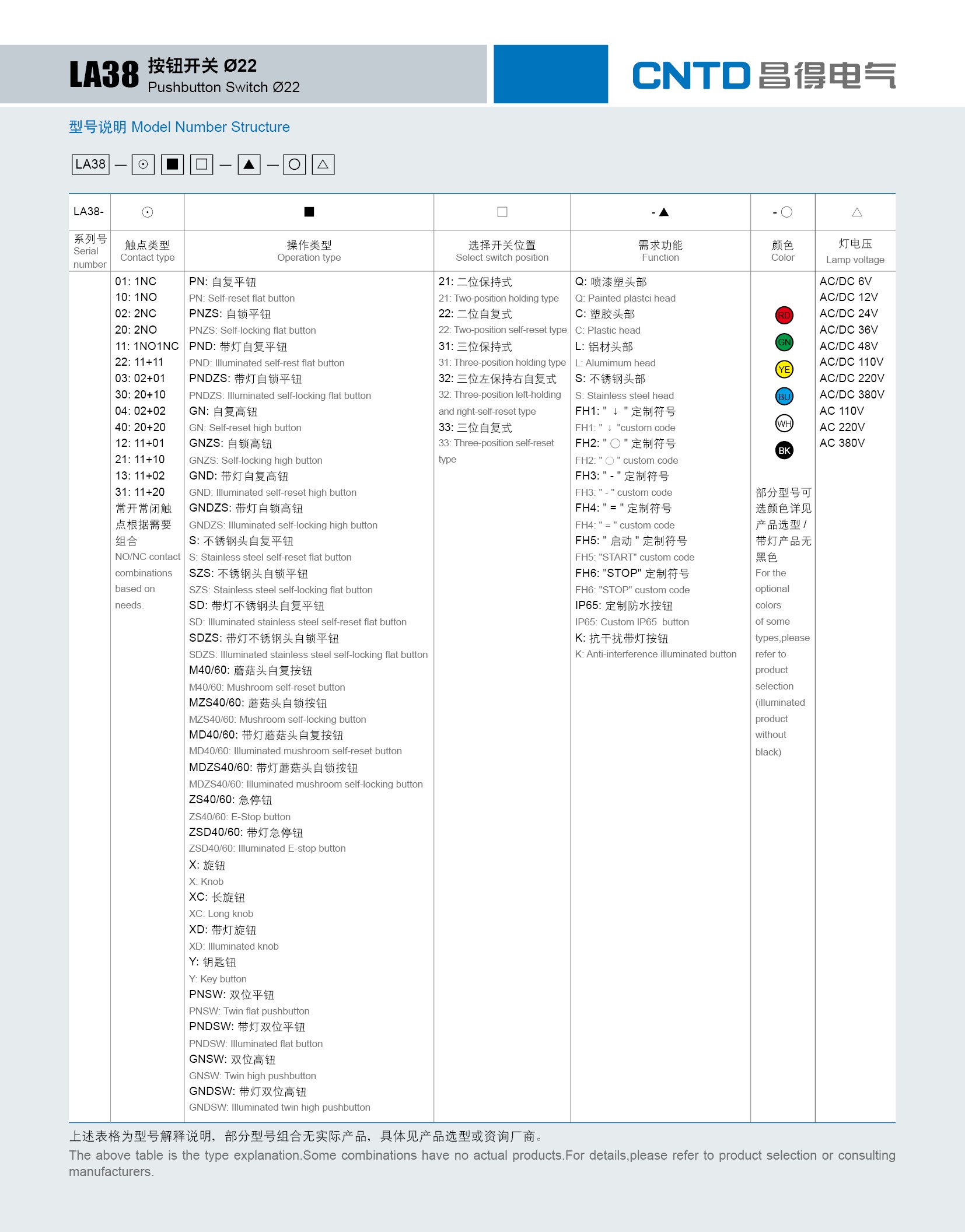Click the solid black square box beside LA38

[x=172, y=164]
